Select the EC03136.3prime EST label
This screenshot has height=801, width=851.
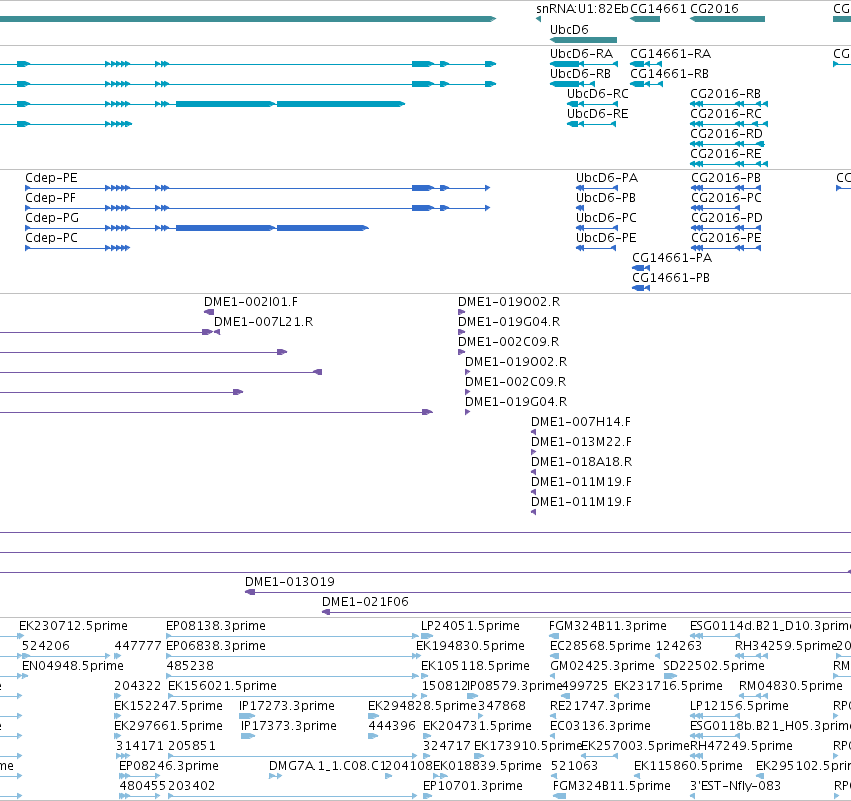[x=600, y=727]
